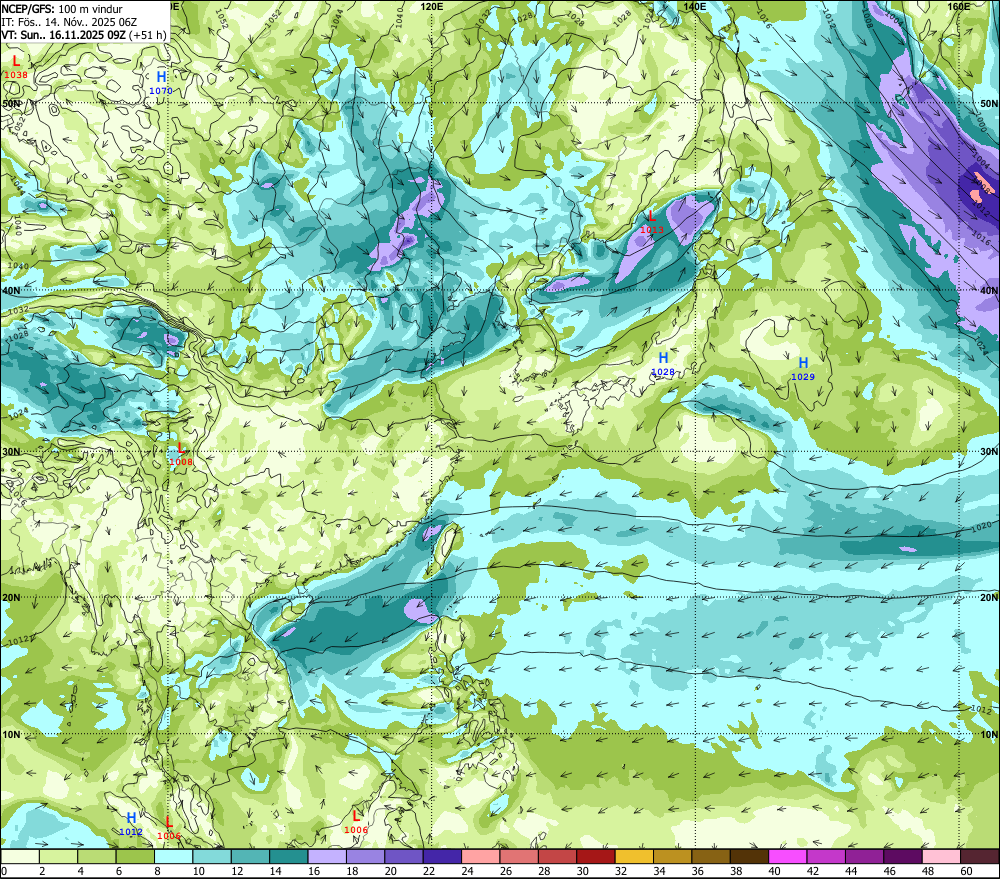Select the 50N label on the right edge
The height and width of the screenshot is (879, 1000).
pyautogui.click(x=989, y=103)
